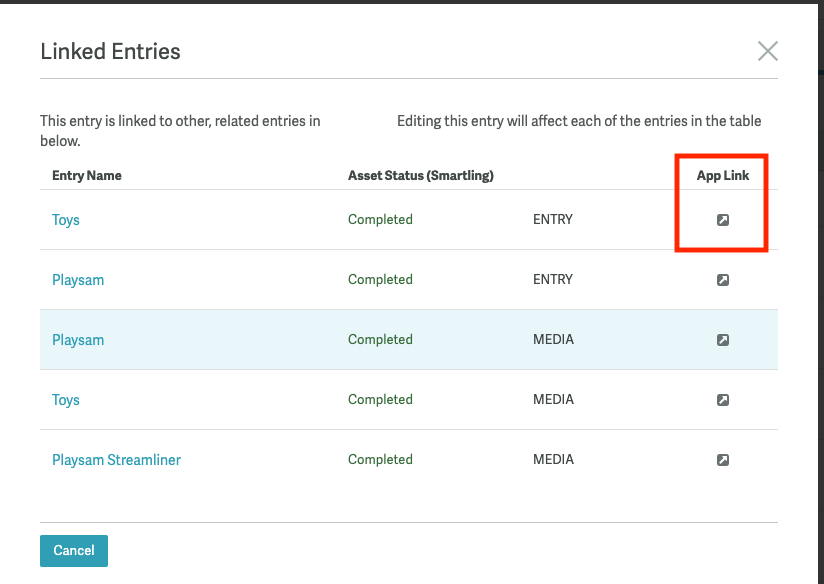This screenshot has height=584, width=824.
Task: Open app link for the Toys ENTRY row
Action: 723,220
